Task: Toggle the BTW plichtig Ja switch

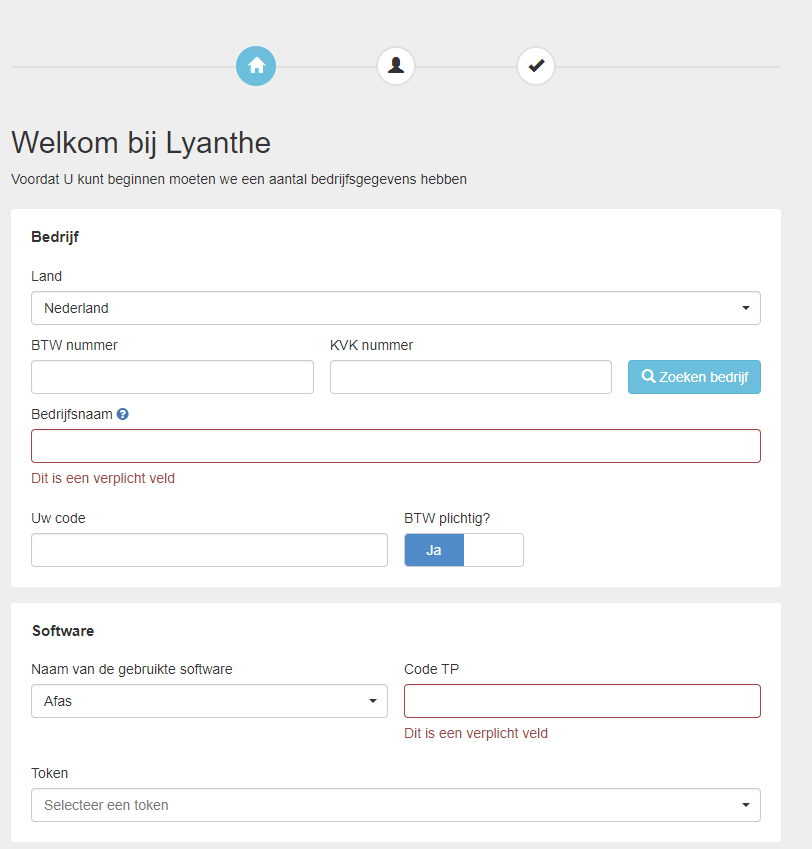Action: tap(434, 550)
